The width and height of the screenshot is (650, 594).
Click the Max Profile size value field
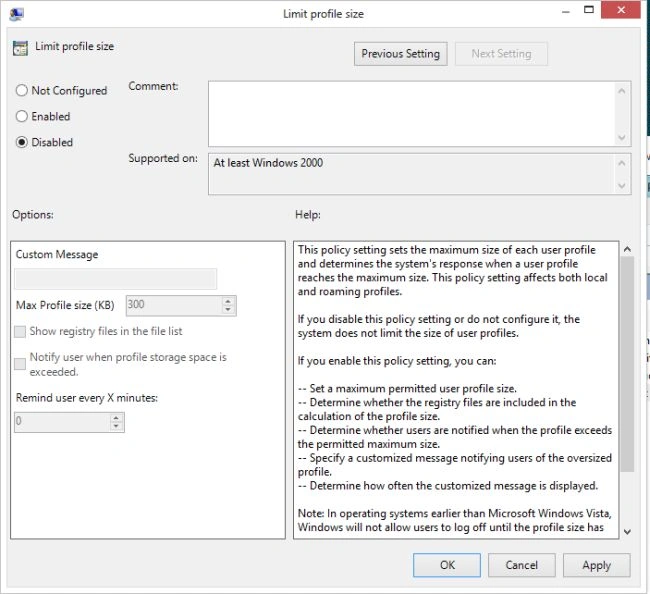coord(174,305)
